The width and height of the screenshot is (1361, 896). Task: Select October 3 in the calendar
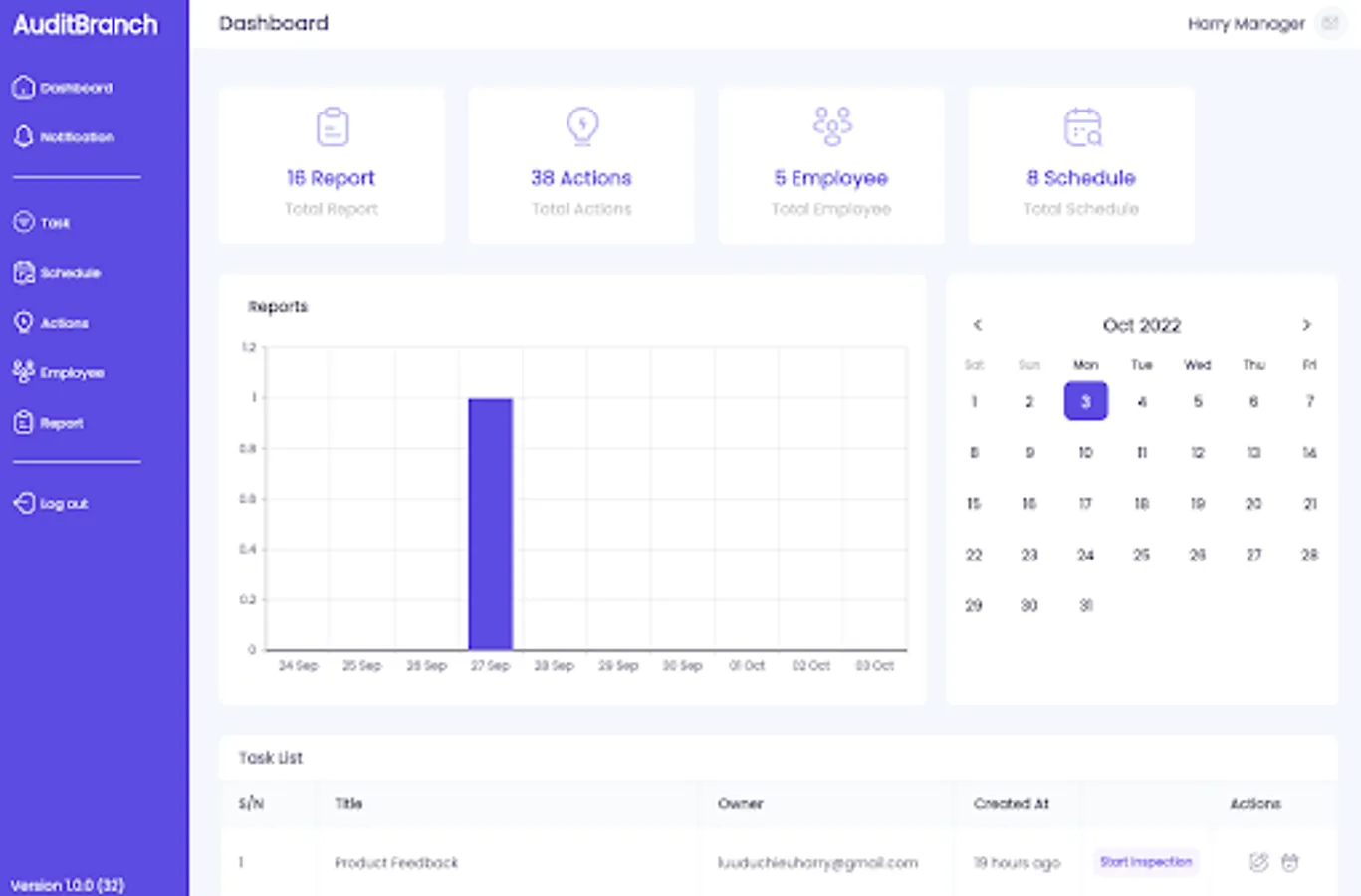(1085, 401)
